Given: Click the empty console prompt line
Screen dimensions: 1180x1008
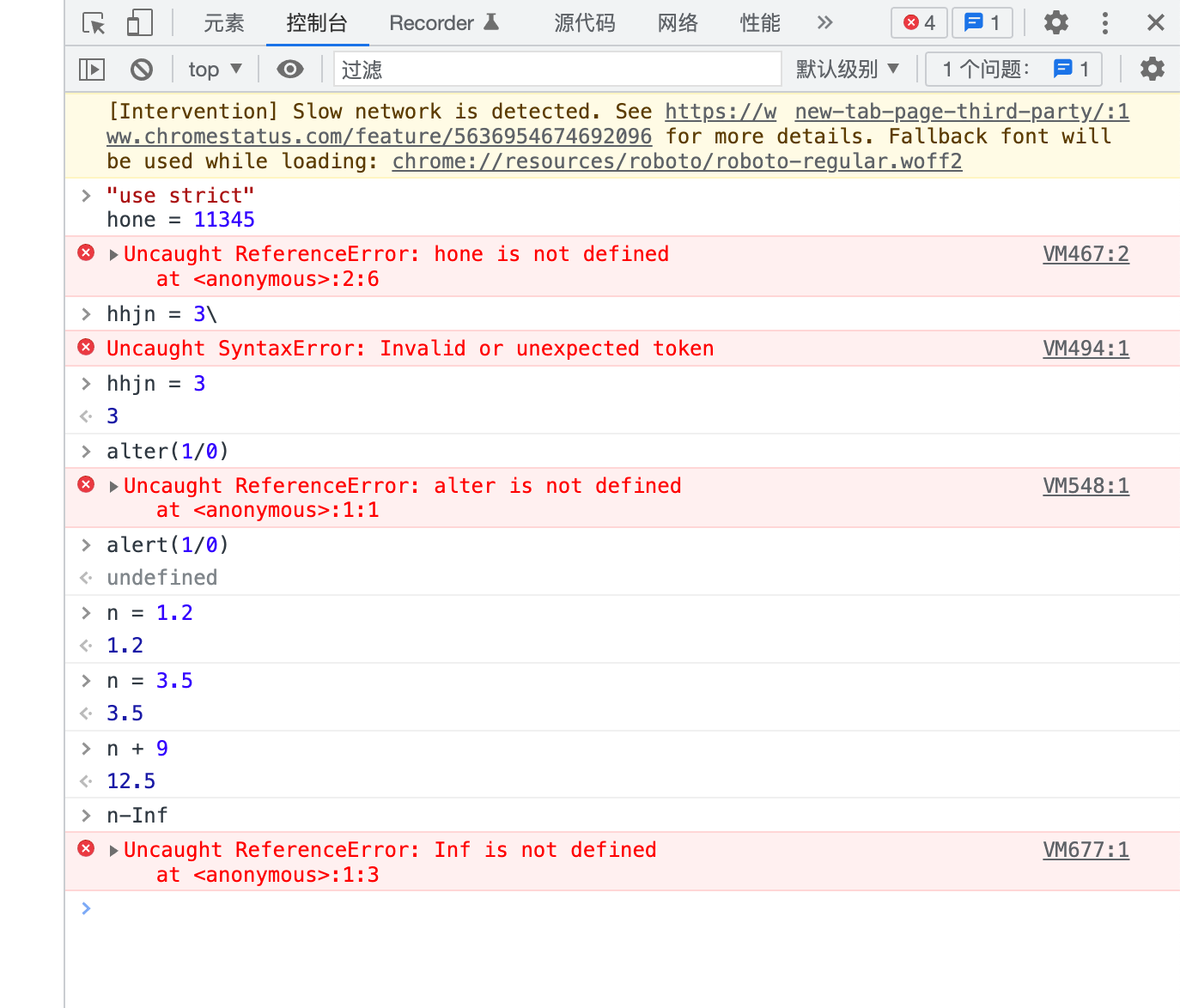Looking at the screenshot, I should pyautogui.click(x=623, y=908).
